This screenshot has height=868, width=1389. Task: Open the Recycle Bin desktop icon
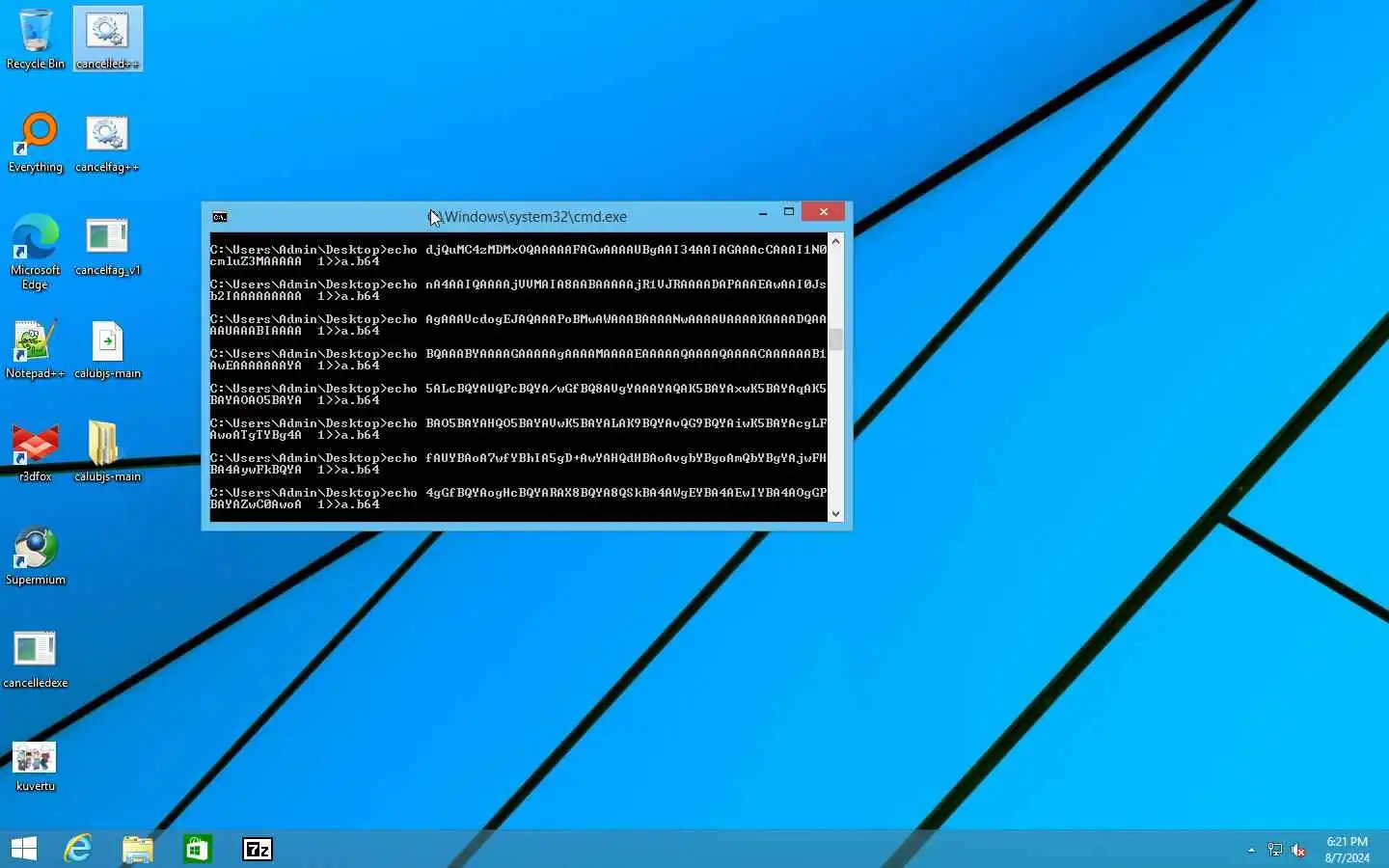(36, 40)
